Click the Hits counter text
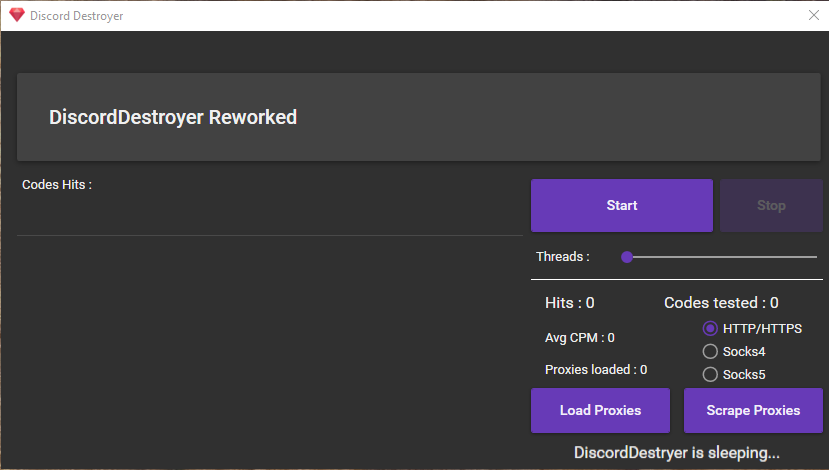Viewport: 829px width, 470px height. pyautogui.click(x=570, y=302)
